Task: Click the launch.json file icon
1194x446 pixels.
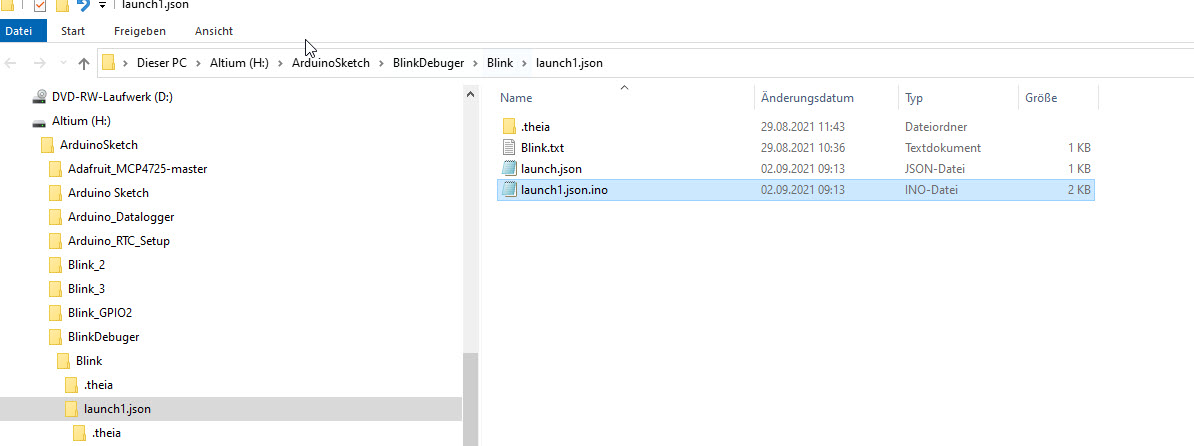Action: (x=509, y=169)
